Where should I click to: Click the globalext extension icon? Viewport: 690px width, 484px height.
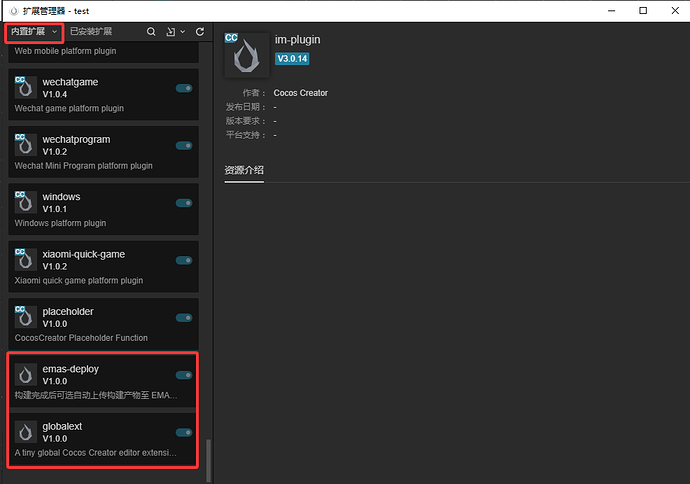(26, 432)
